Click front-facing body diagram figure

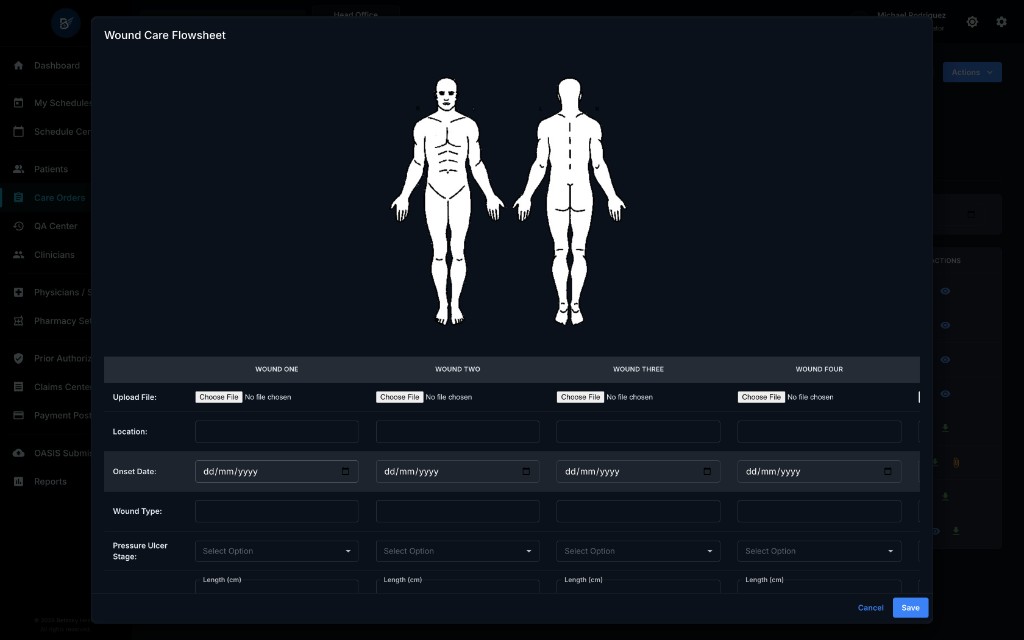[447, 201]
